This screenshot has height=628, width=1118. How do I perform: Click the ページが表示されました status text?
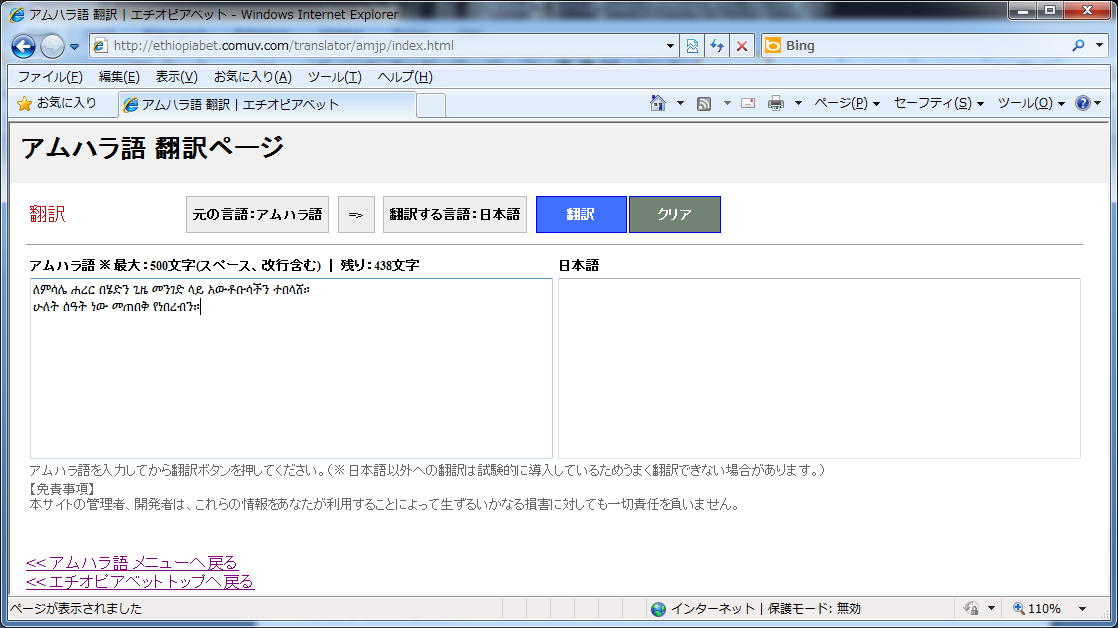coord(76,609)
